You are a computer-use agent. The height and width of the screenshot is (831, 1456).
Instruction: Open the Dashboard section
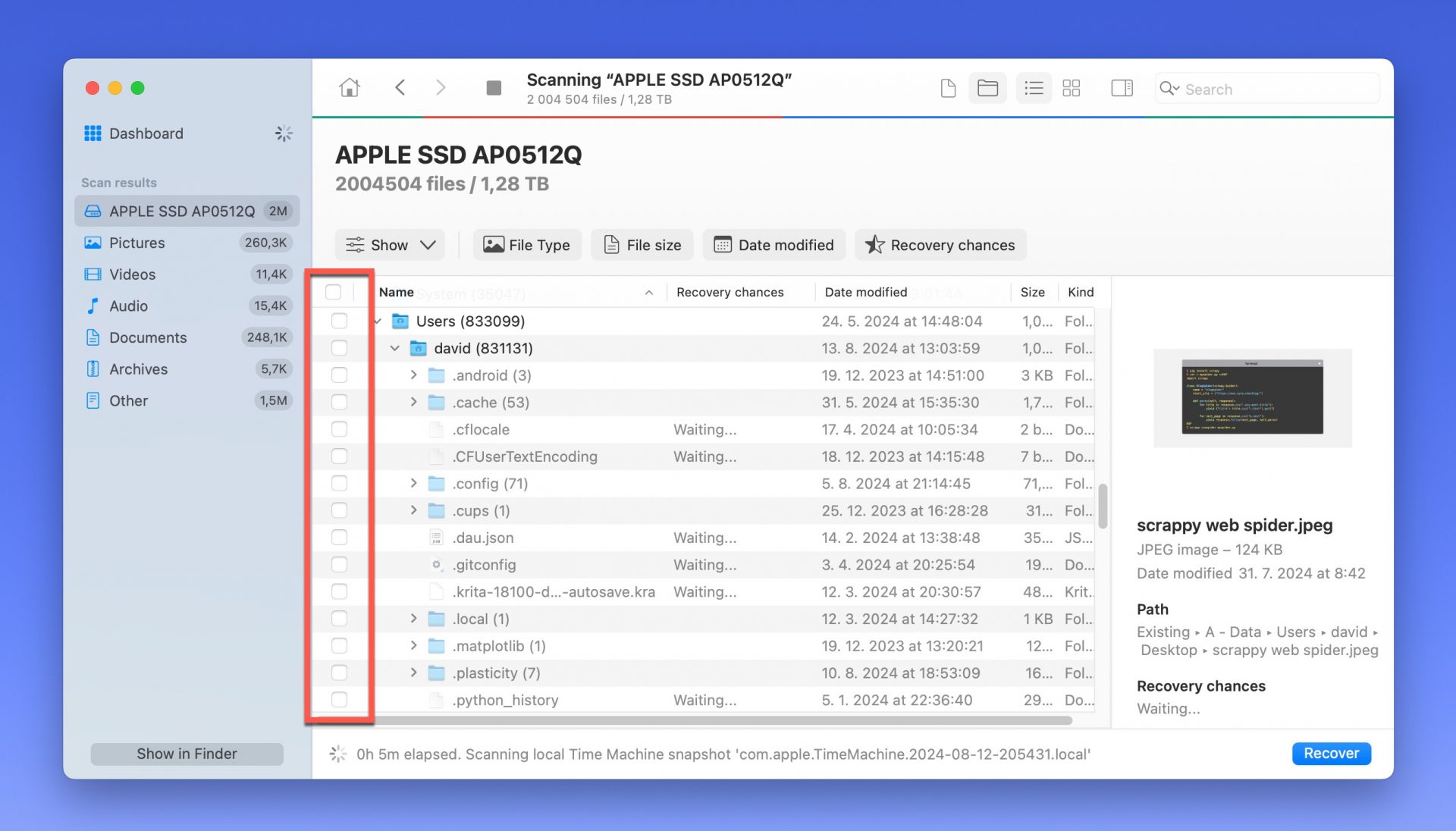click(x=146, y=133)
